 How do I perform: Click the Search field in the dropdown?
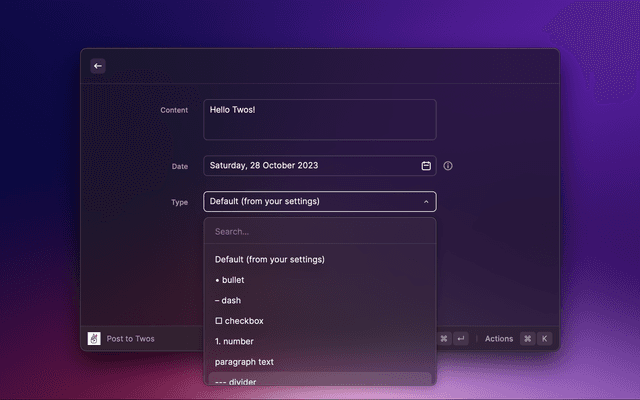pos(320,231)
